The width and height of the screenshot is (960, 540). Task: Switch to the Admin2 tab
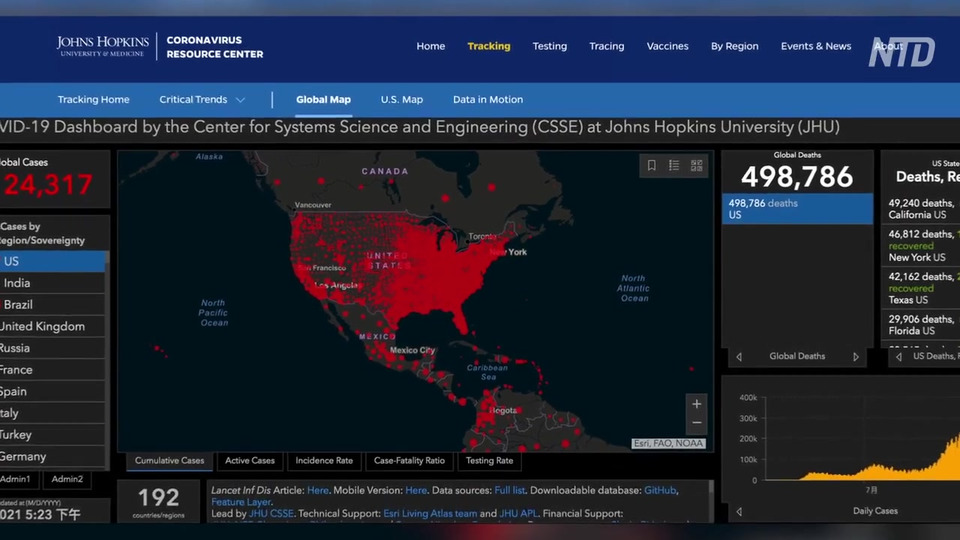tap(67, 479)
